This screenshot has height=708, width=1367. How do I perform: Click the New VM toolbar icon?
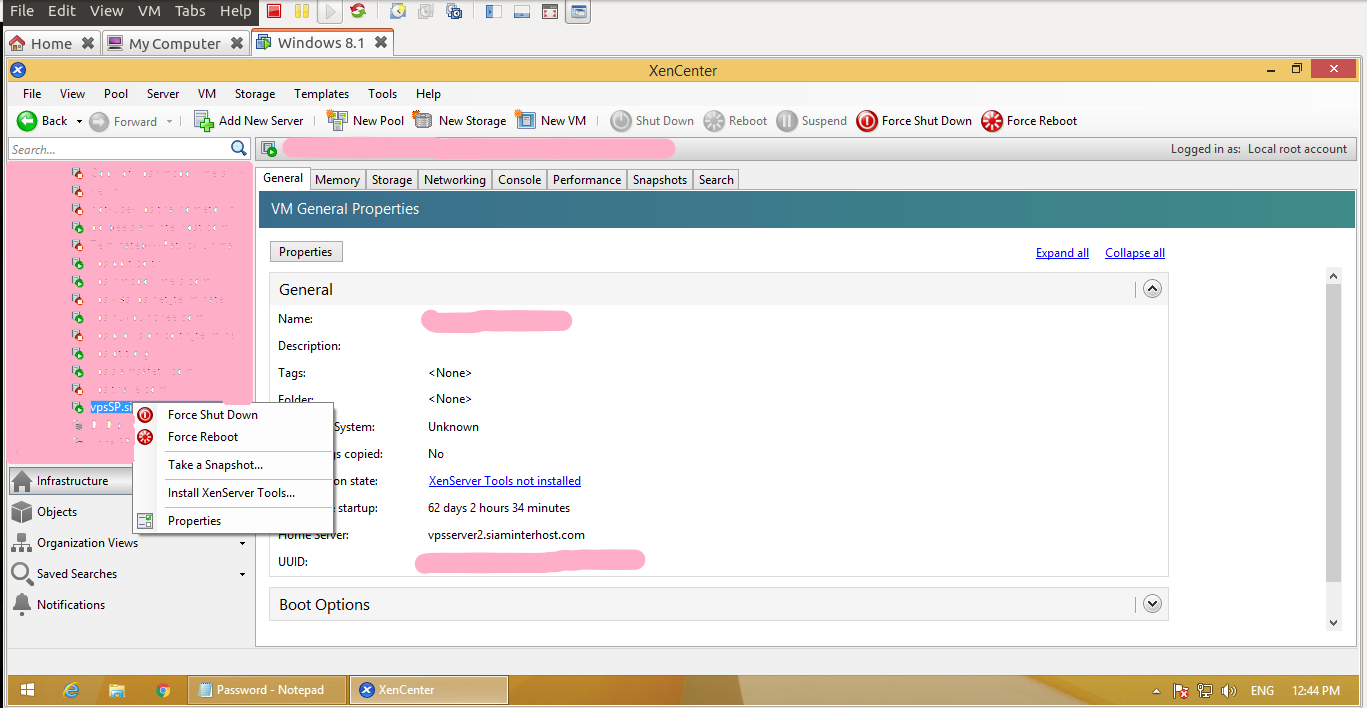click(526, 121)
